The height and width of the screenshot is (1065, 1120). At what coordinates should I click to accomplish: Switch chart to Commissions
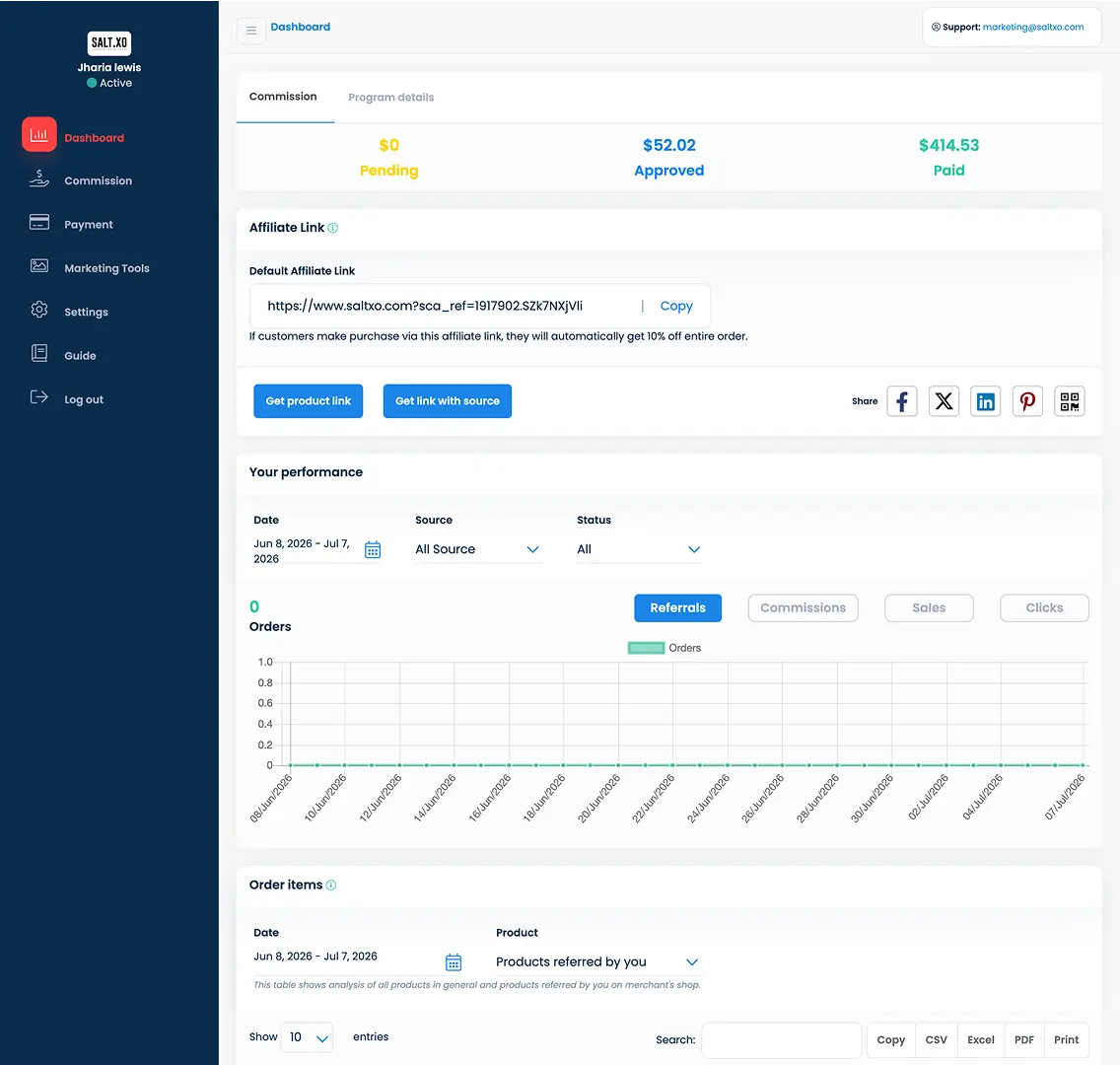click(803, 607)
